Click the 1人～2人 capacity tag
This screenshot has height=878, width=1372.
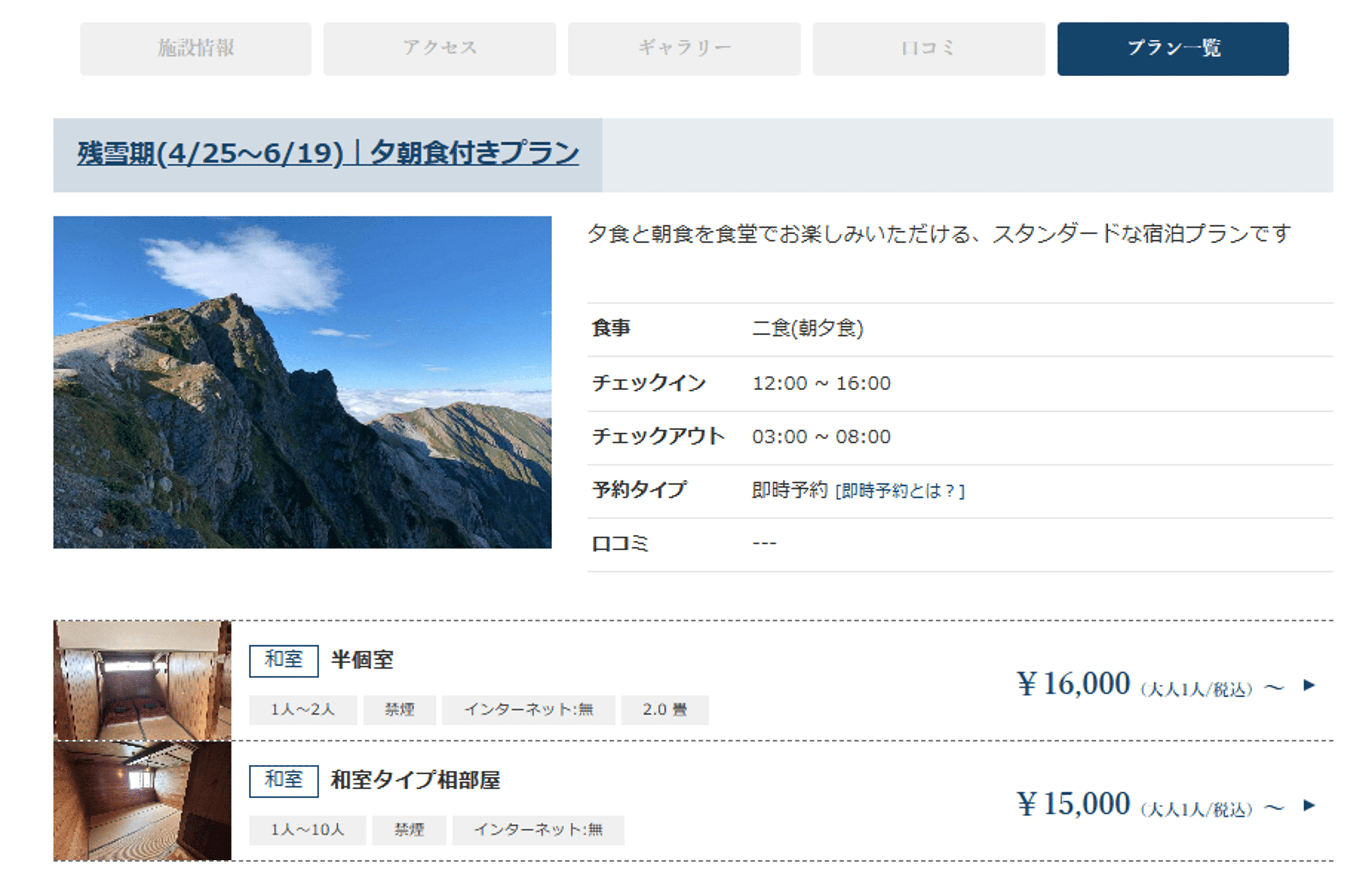302,710
